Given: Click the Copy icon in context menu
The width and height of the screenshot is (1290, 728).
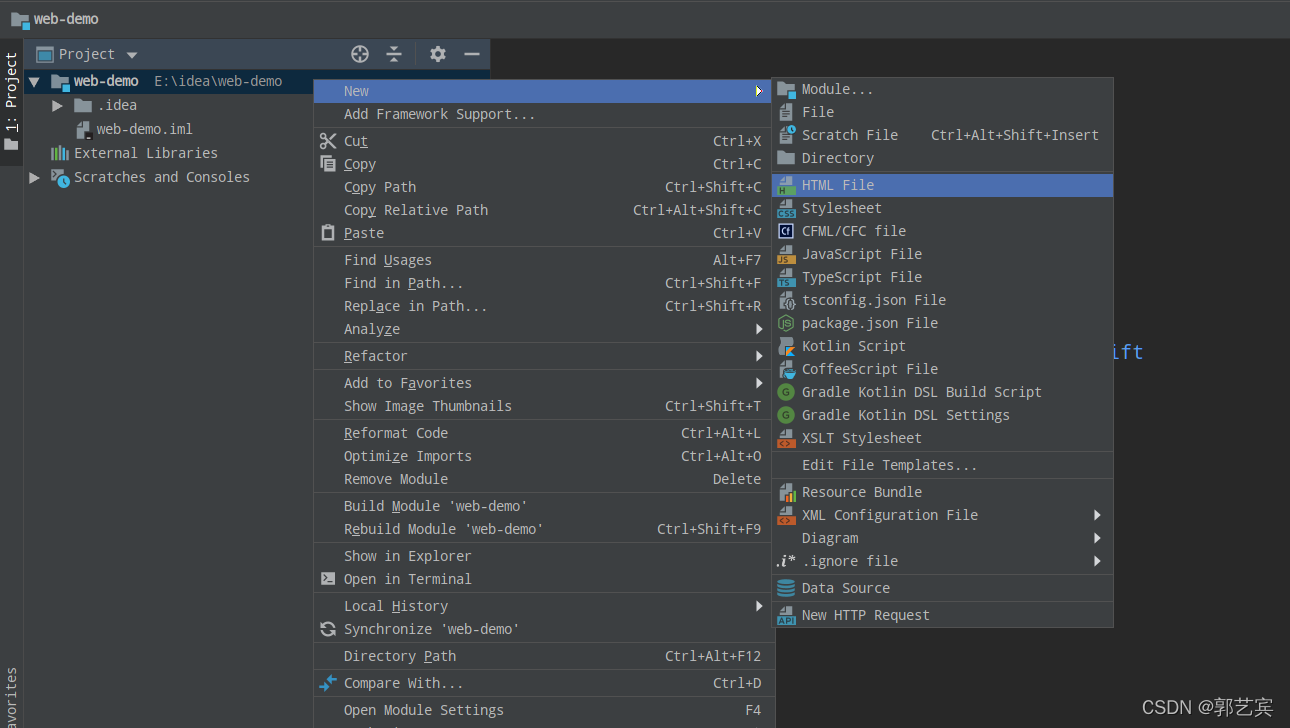Looking at the screenshot, I should point(328,164).
